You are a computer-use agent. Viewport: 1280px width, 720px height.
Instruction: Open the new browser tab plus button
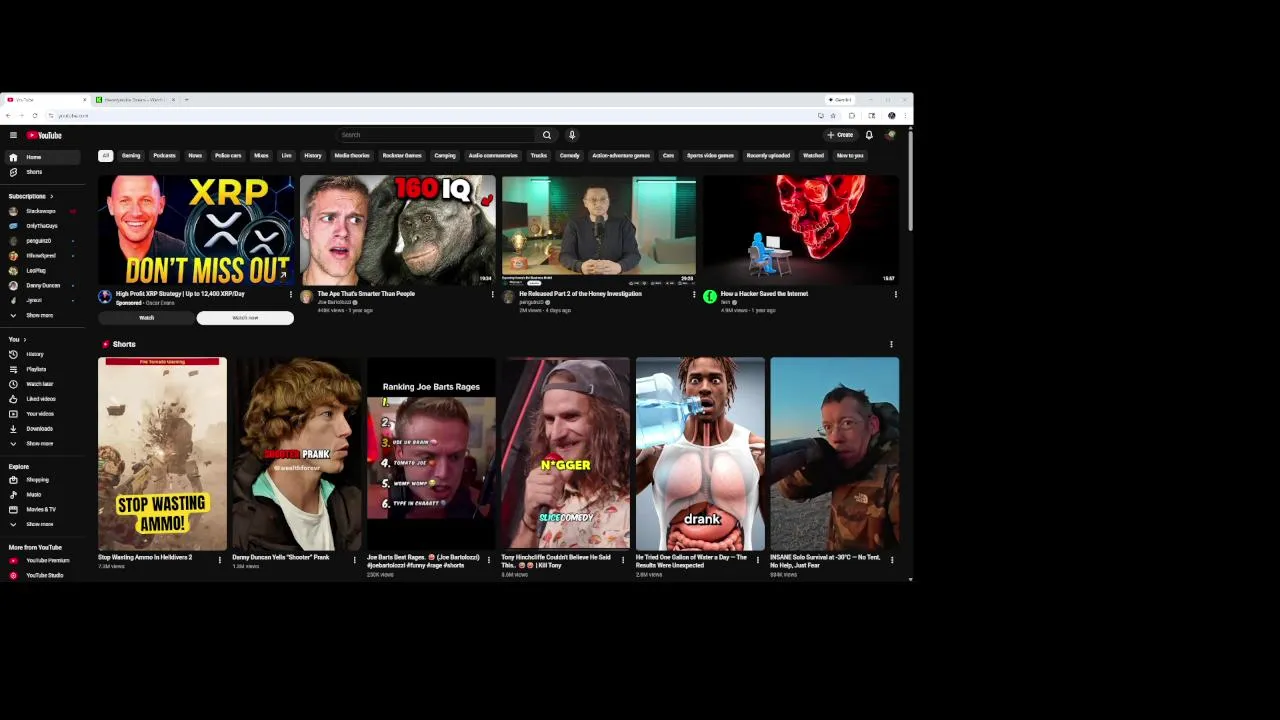click(x=186, y=100)
